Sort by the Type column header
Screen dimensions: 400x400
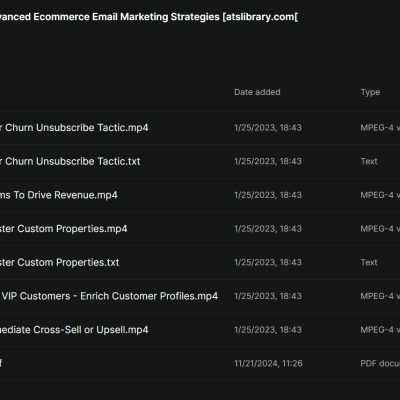370,92
